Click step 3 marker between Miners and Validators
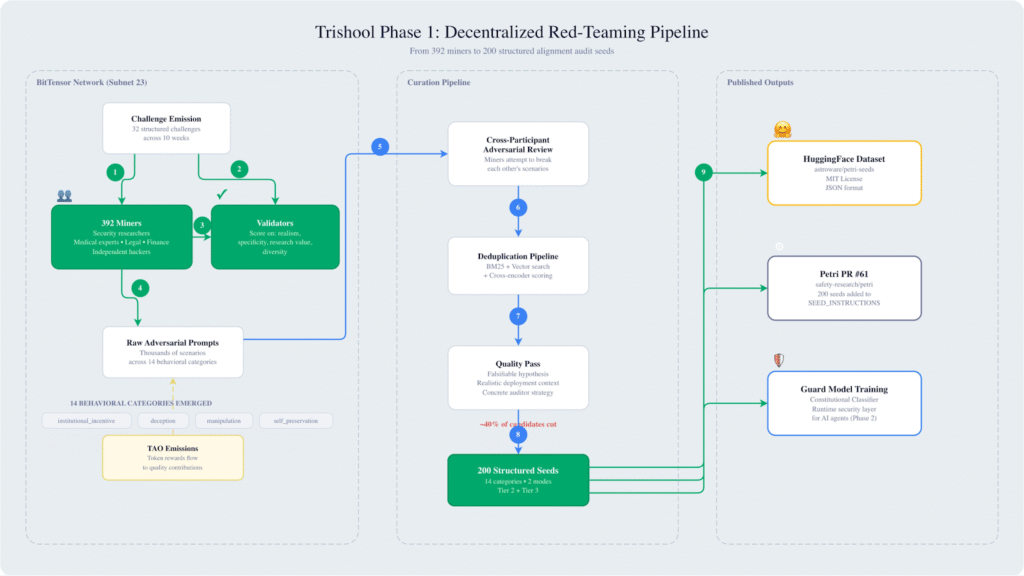Screen dimensions: 1024x576 click(201, 225)
